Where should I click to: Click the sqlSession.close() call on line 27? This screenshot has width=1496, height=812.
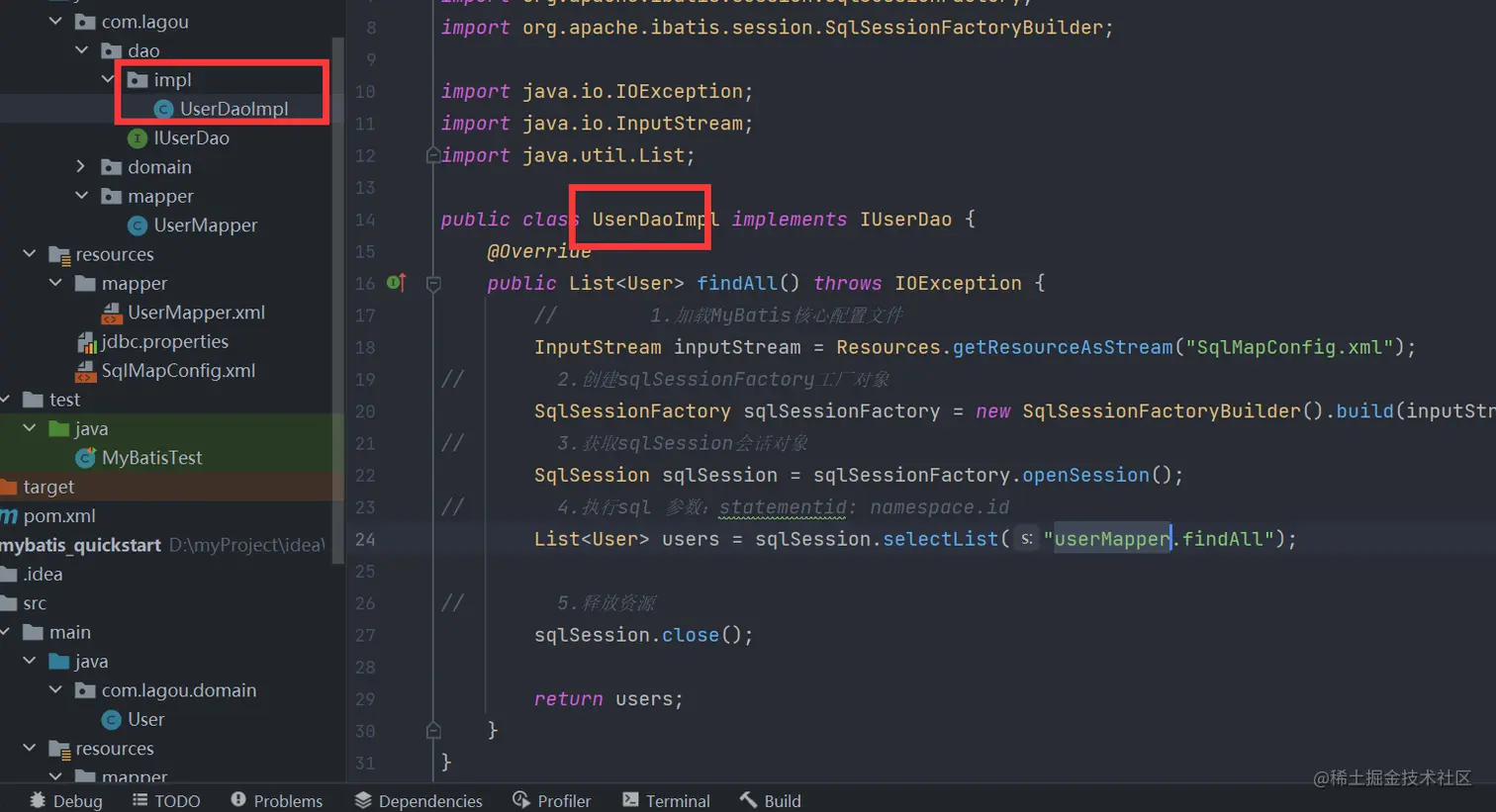pos(643,635)
